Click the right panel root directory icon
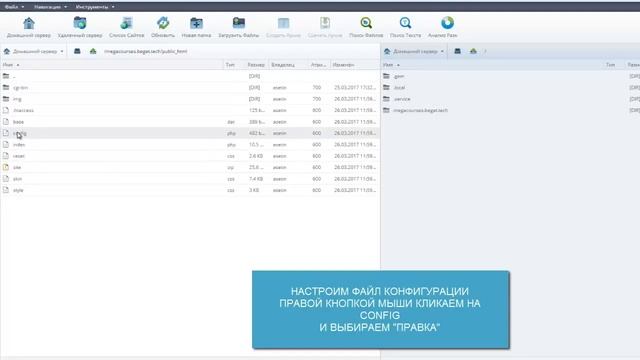640x360 pixels. pos(458,51)
